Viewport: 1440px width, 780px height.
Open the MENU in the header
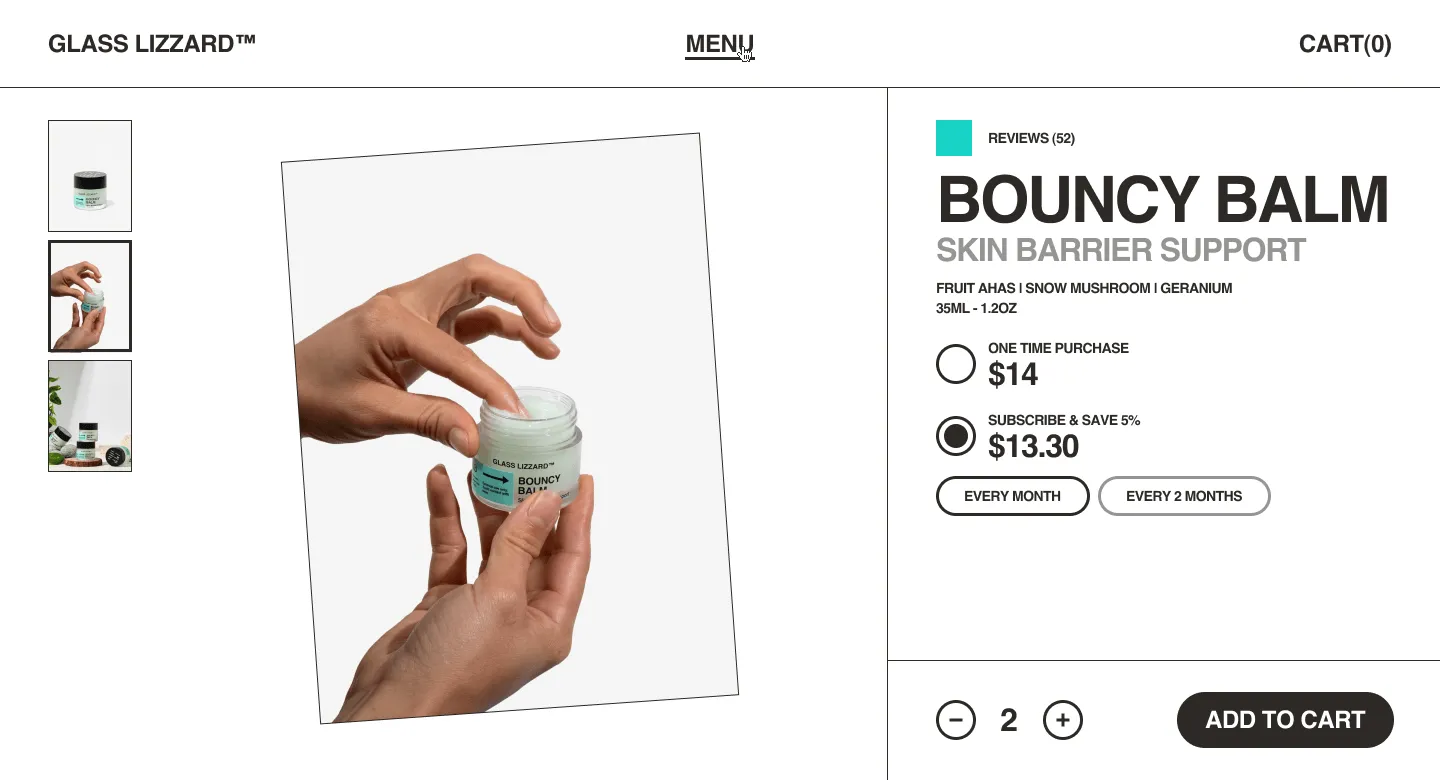720,44
